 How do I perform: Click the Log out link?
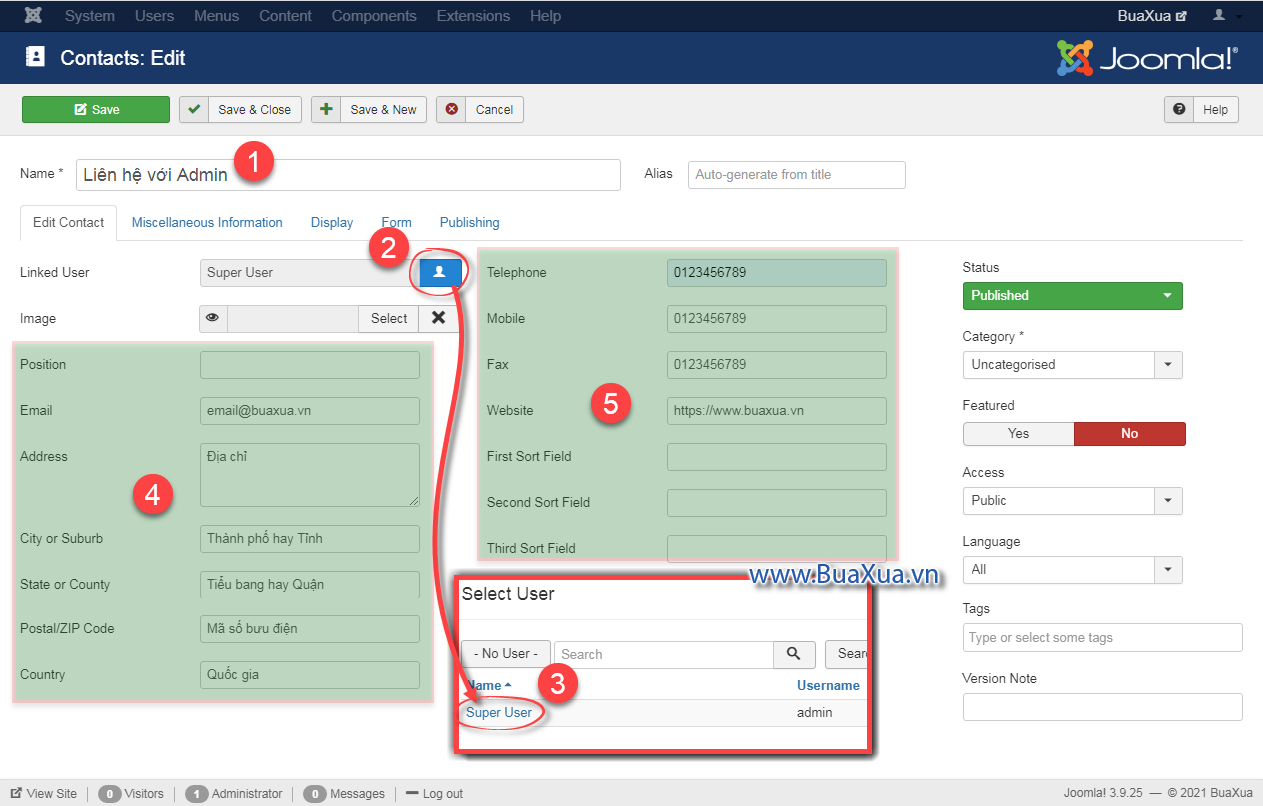click(x=434, y=794)
